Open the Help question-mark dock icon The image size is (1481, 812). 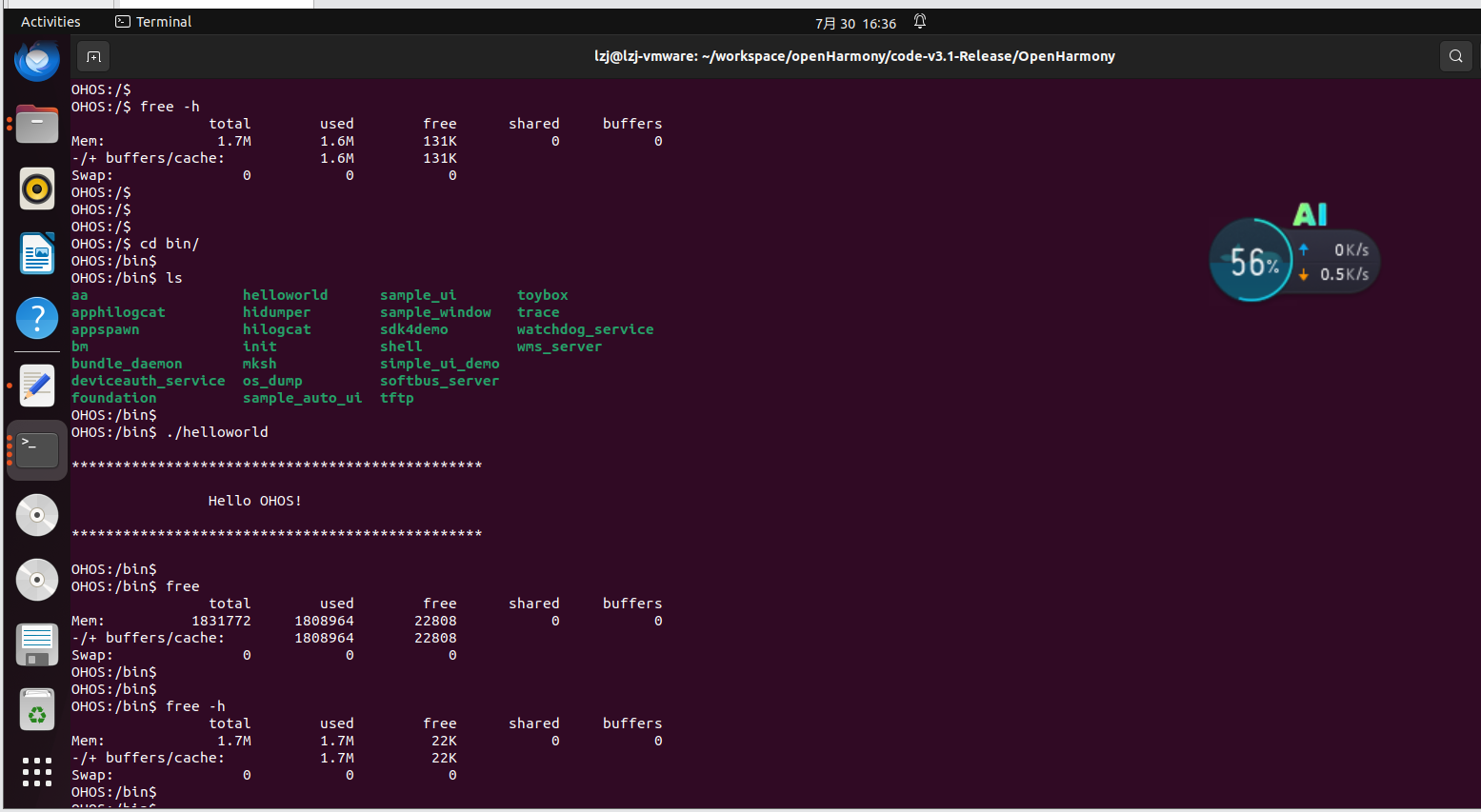pyautogui.click(x=37, y=318)
